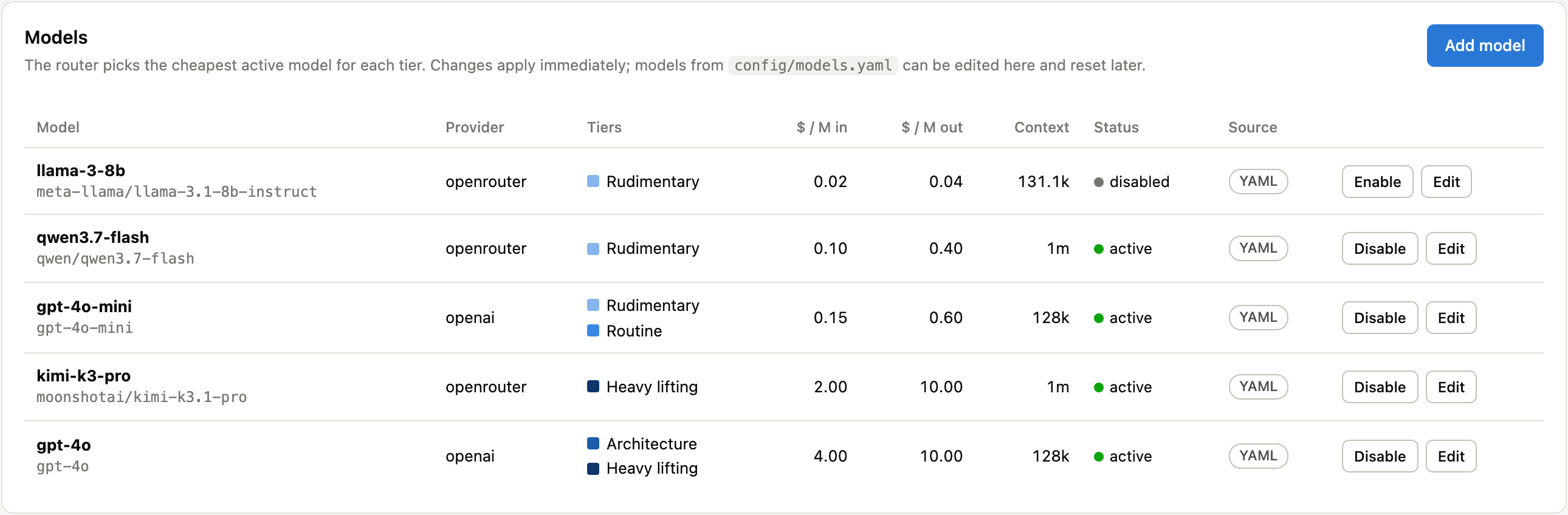Click the green status dot for kimi-k3-pro
Viewport: 1568px width, 515px height.
[1098, 388]
